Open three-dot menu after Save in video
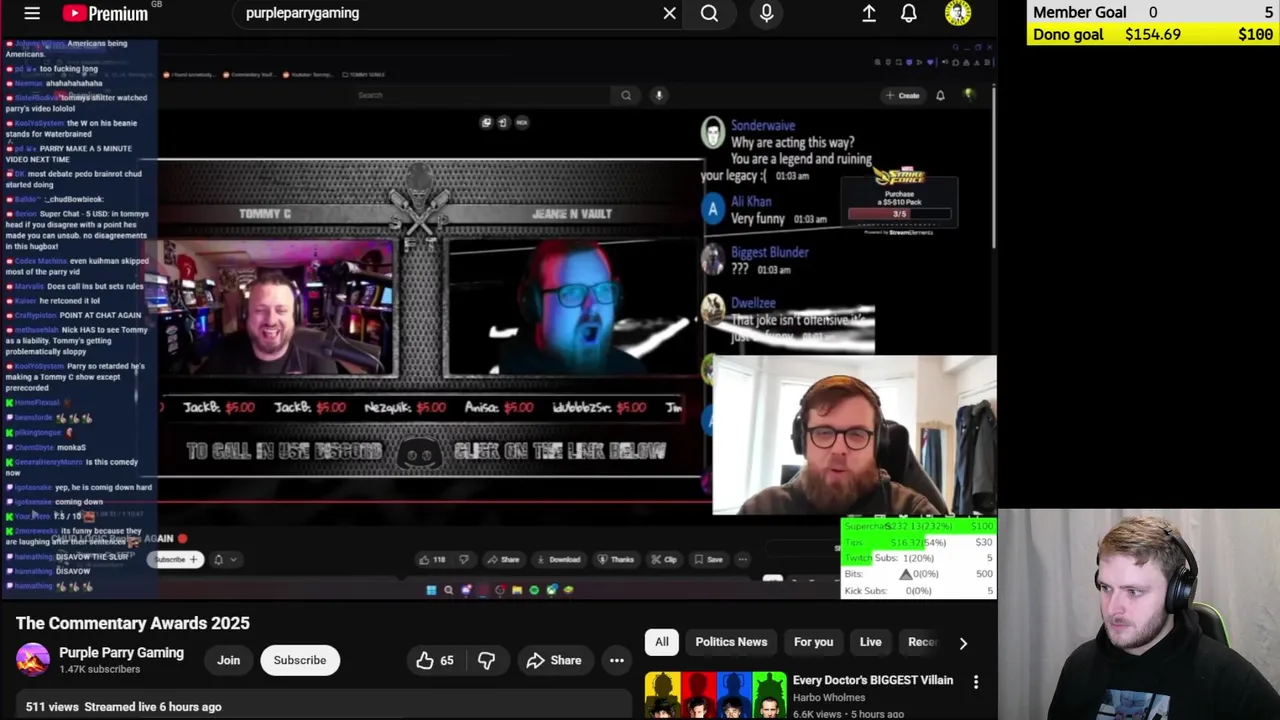Viewport: 1280px width, 720px height. (743, 559)
